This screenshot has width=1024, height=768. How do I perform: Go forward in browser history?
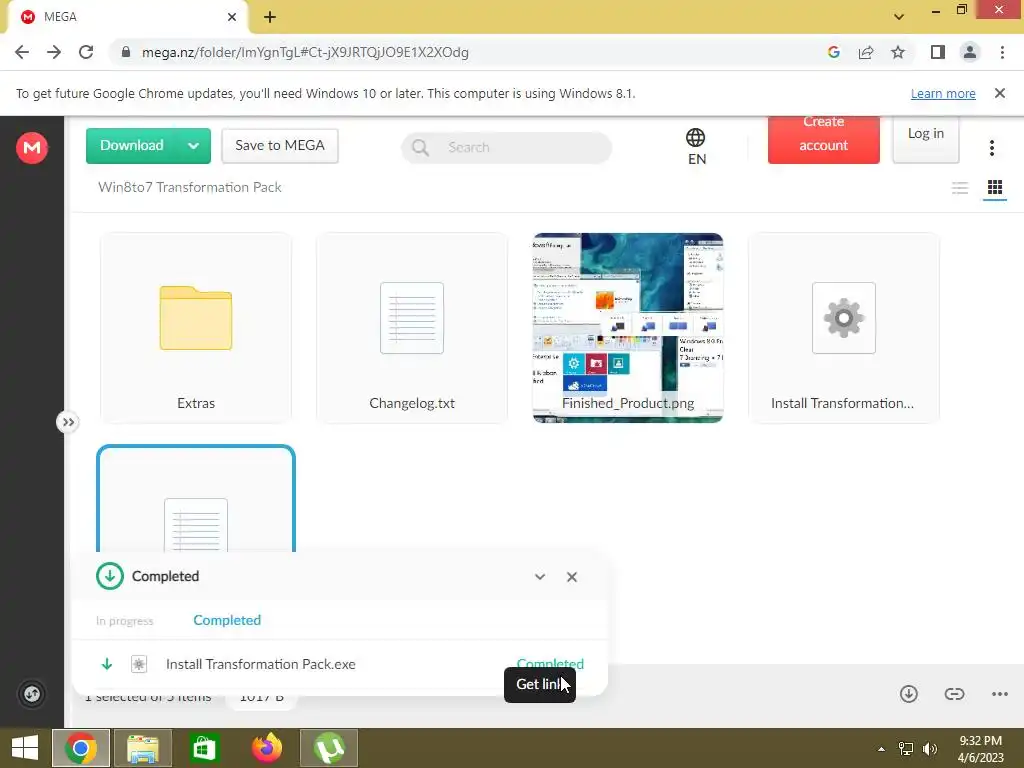(54, 52)
